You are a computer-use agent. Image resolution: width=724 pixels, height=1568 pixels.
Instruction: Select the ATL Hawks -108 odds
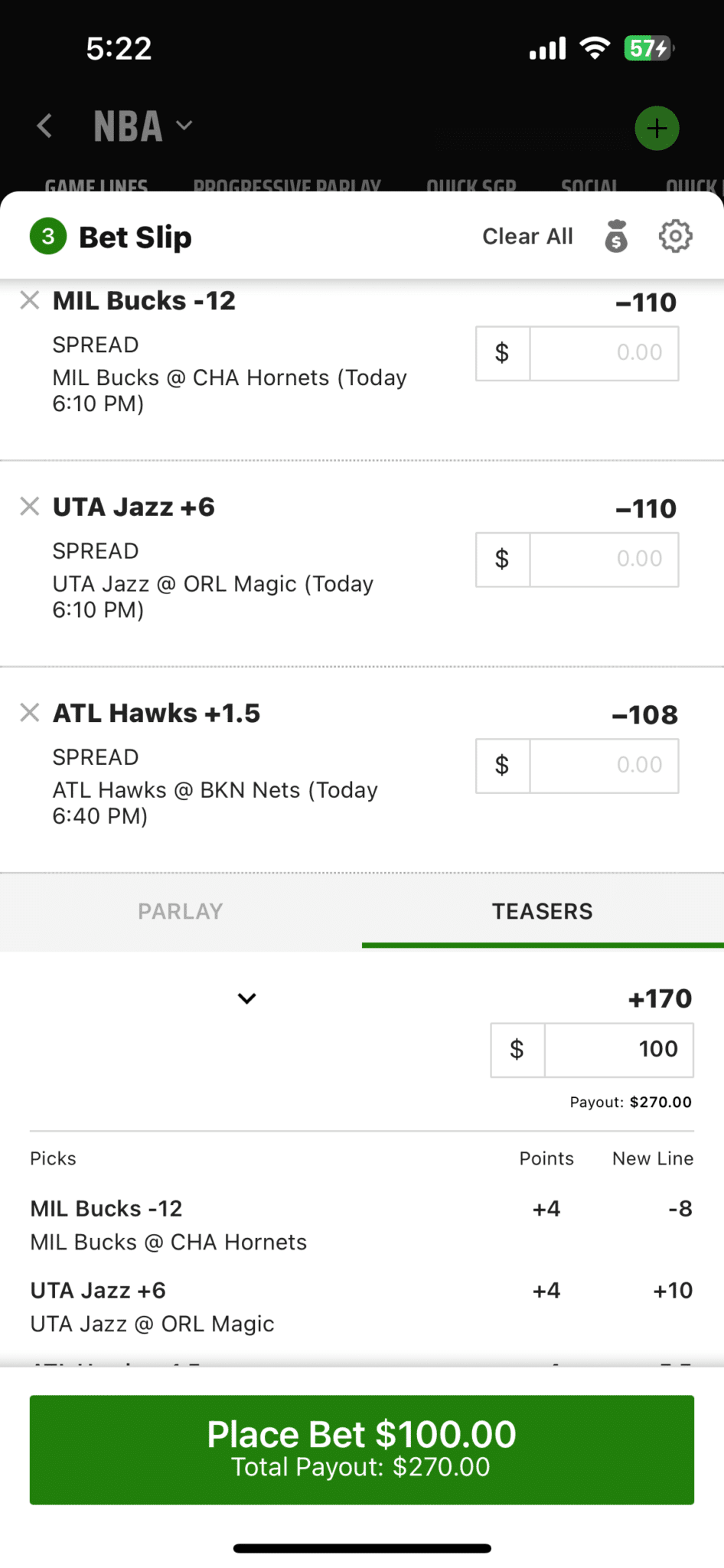coord(645,714)
